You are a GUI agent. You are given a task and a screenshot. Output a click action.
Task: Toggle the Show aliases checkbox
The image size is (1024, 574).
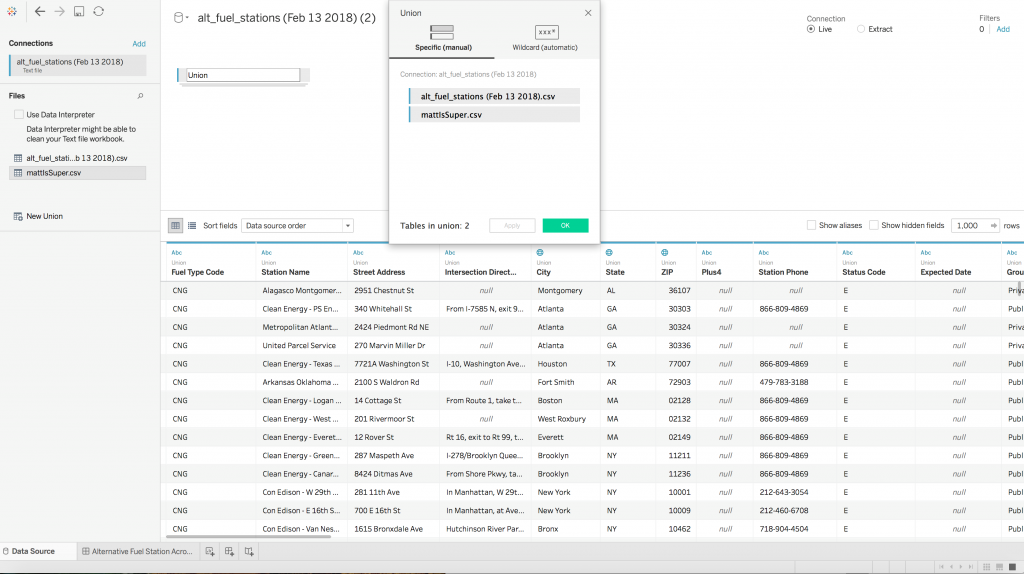pos(811,225)
